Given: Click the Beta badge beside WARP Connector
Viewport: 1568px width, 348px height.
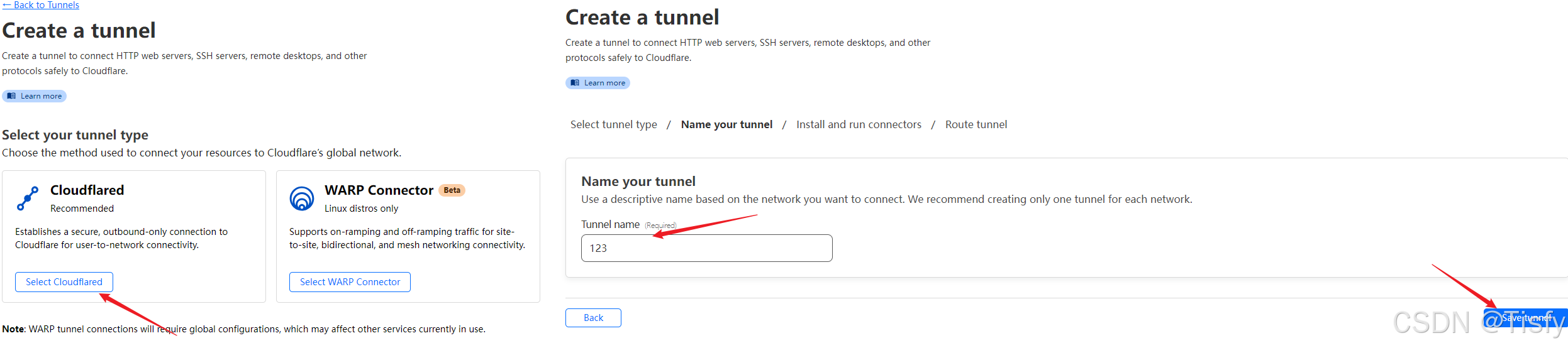Looking at the screenshot, I should coord(452,190).
